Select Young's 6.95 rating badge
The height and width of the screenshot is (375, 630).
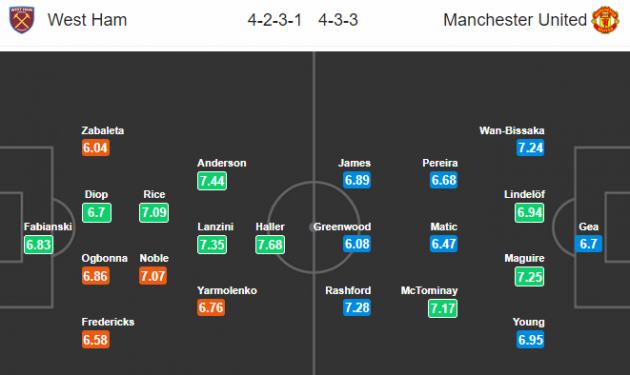pos(530,340)
